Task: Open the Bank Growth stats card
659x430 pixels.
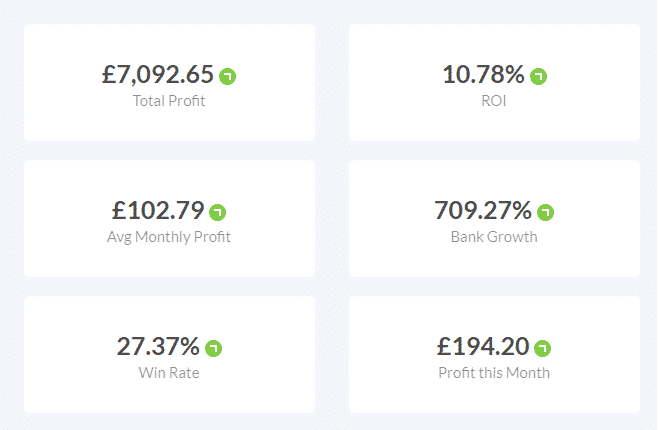Action: [x=494, y=219]
